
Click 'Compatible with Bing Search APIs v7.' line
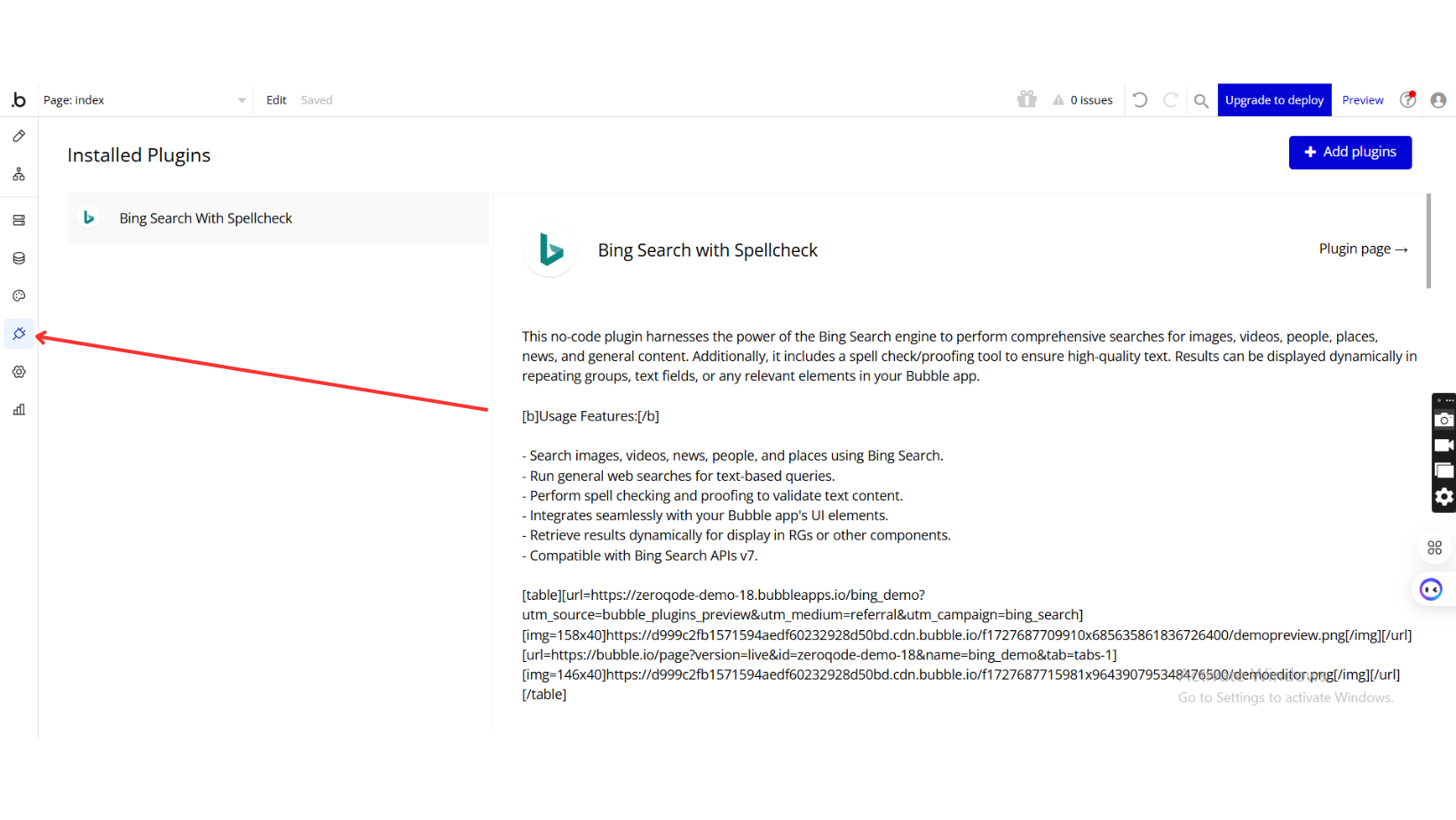640,556
